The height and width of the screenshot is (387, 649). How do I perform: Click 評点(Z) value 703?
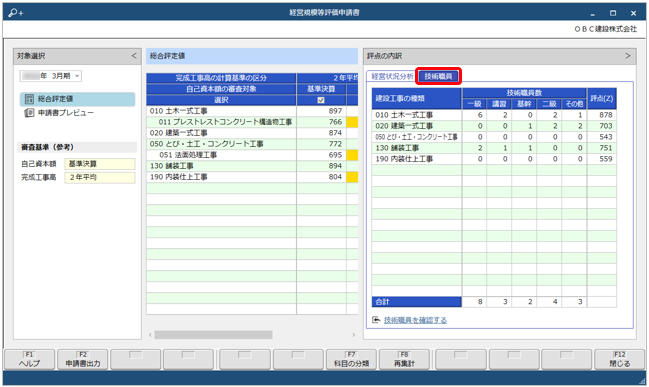(x=605, y=126)
